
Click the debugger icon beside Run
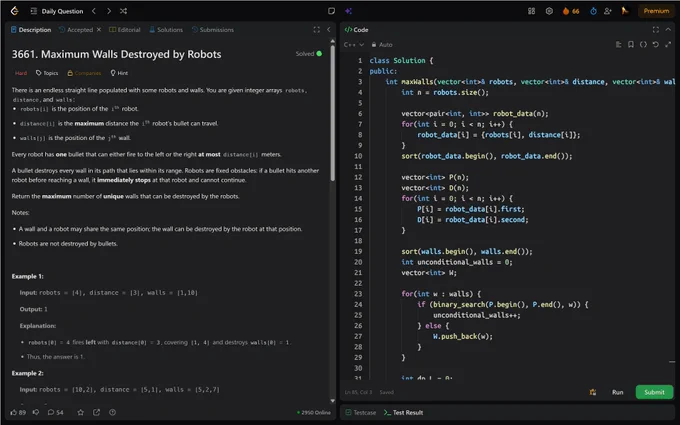593,392
